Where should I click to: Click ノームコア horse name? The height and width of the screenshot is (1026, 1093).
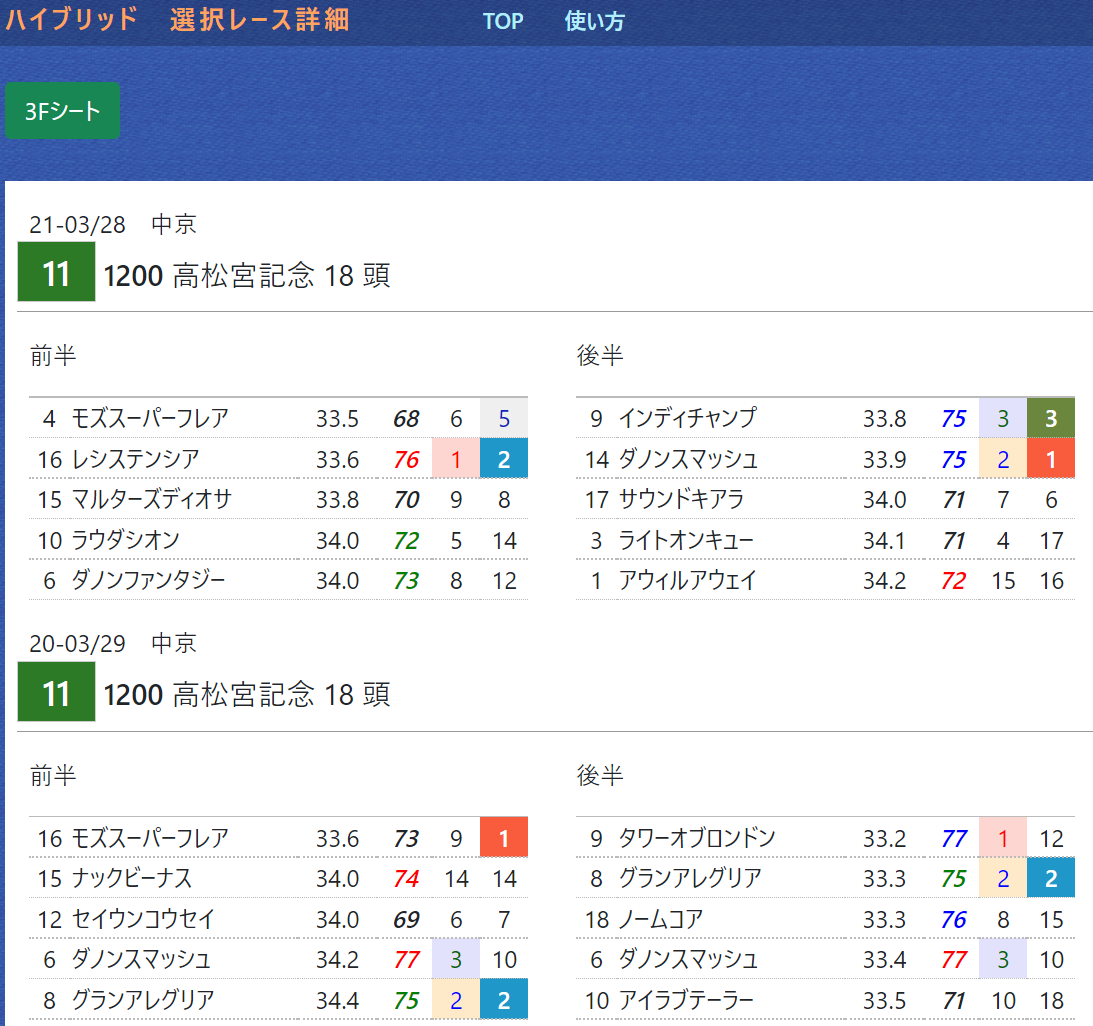point(661,919)
